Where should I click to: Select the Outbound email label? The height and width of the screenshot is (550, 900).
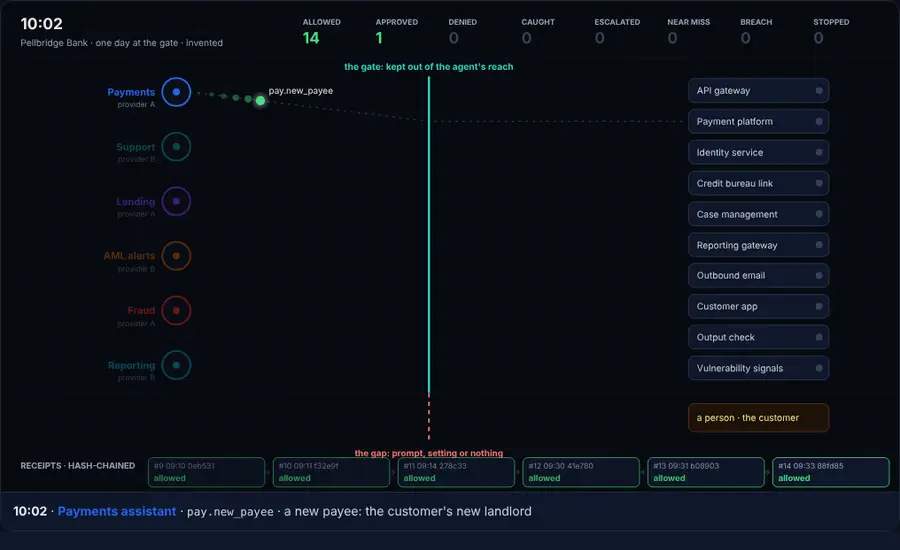pos(731,276)
